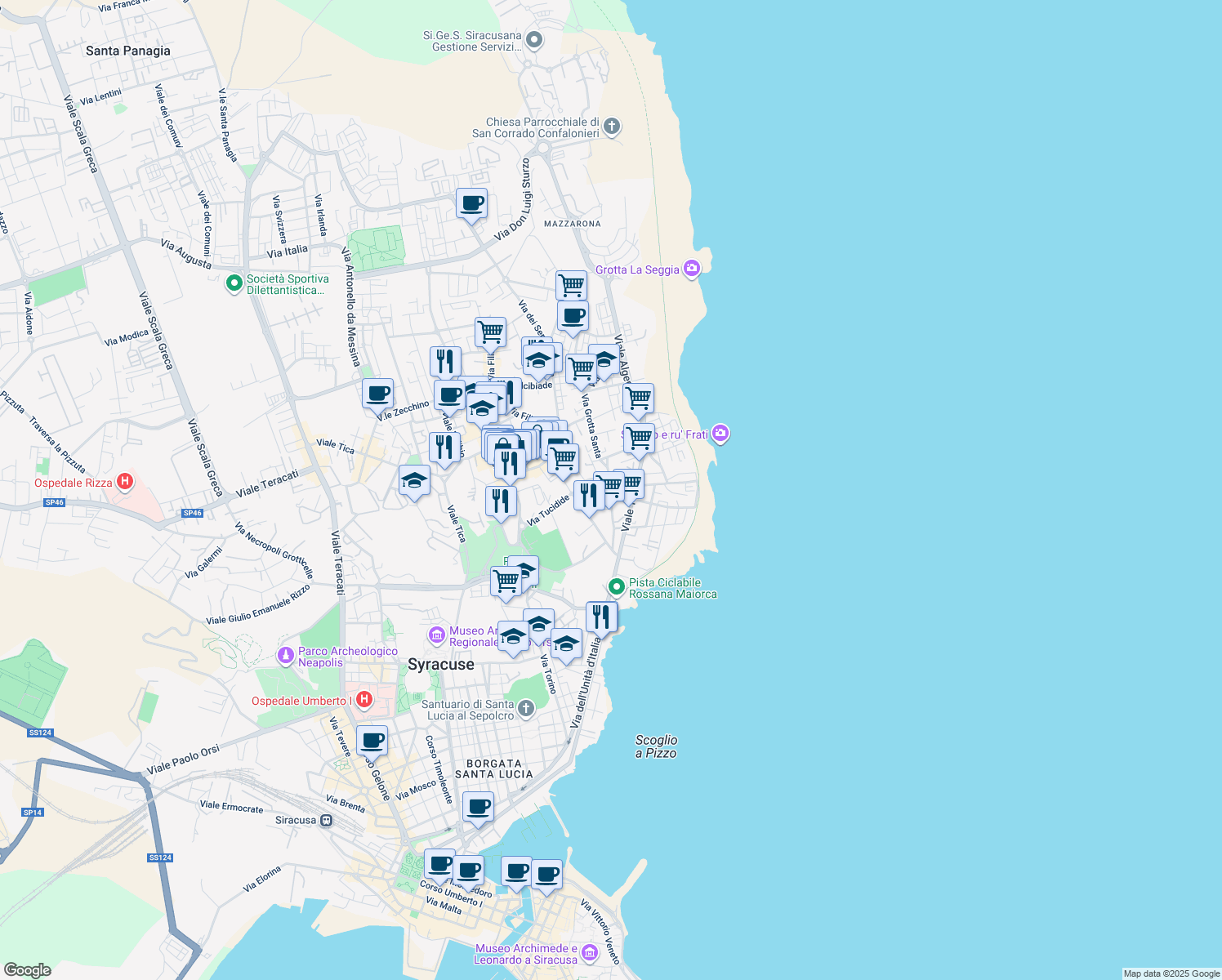Click the coffee marker in Borgata Santa Lucia
The height and width of the screenshot is (980, 1222).
[478, 807]
